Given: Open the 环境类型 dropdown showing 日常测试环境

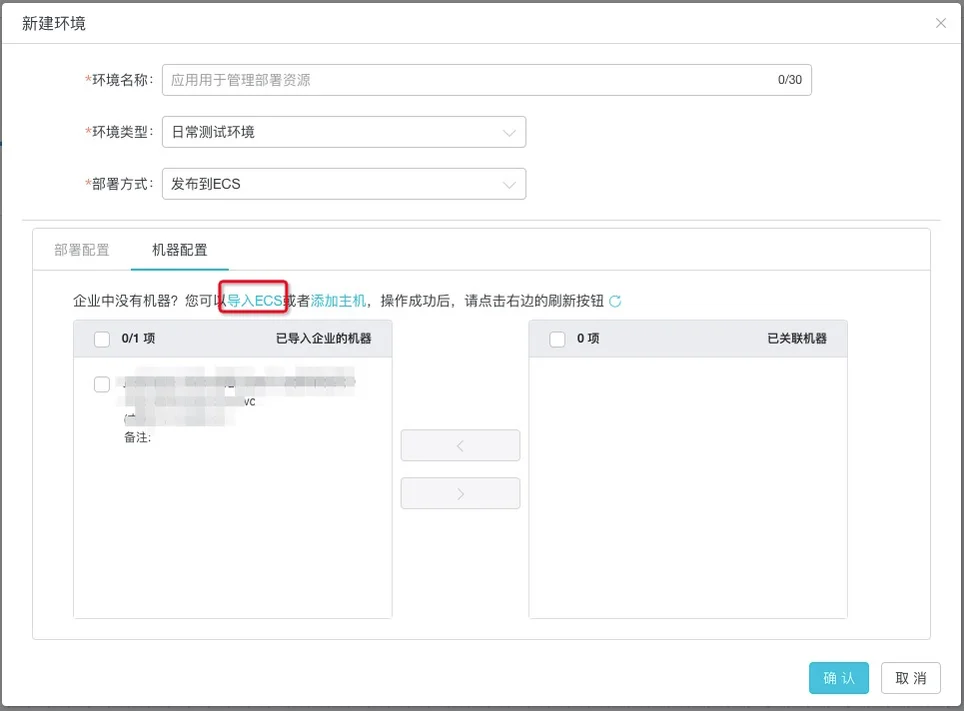Looking at the screenshot, I should tap(344, 132).
